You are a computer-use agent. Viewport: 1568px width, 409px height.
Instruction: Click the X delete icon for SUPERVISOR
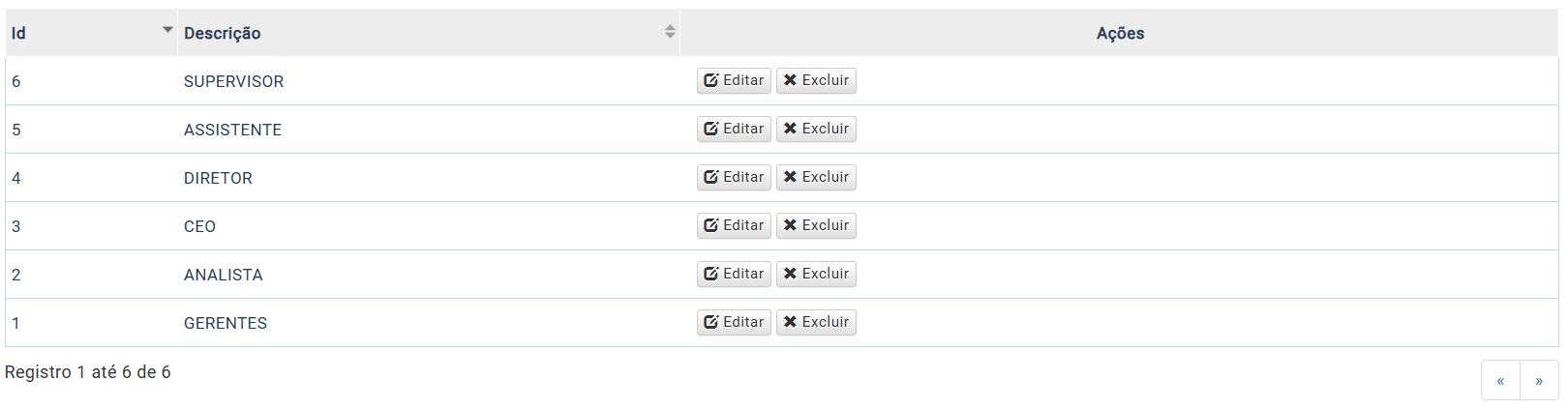pos(790,80)
